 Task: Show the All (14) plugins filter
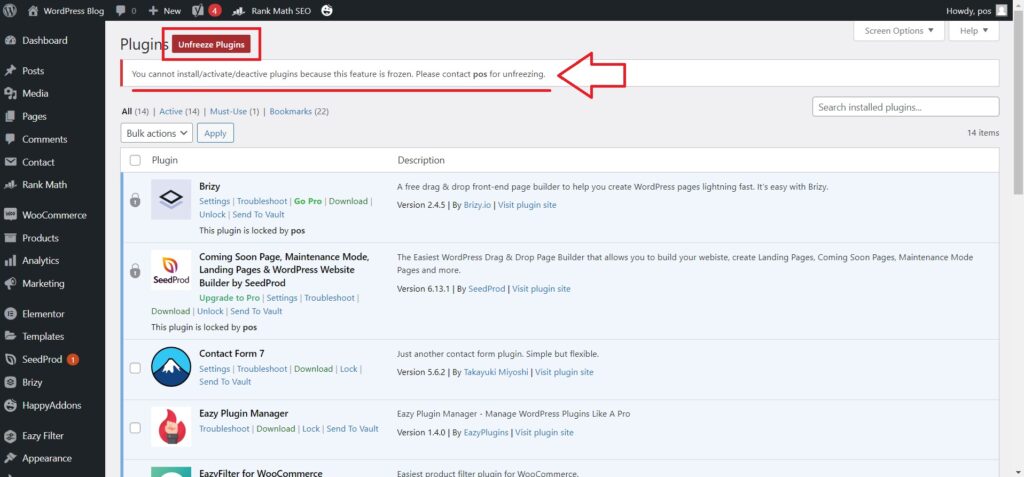coord(135,112)
